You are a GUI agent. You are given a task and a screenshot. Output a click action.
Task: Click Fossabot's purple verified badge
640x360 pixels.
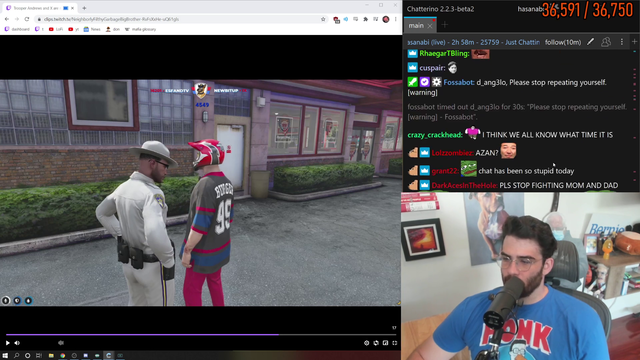point(424,82)
